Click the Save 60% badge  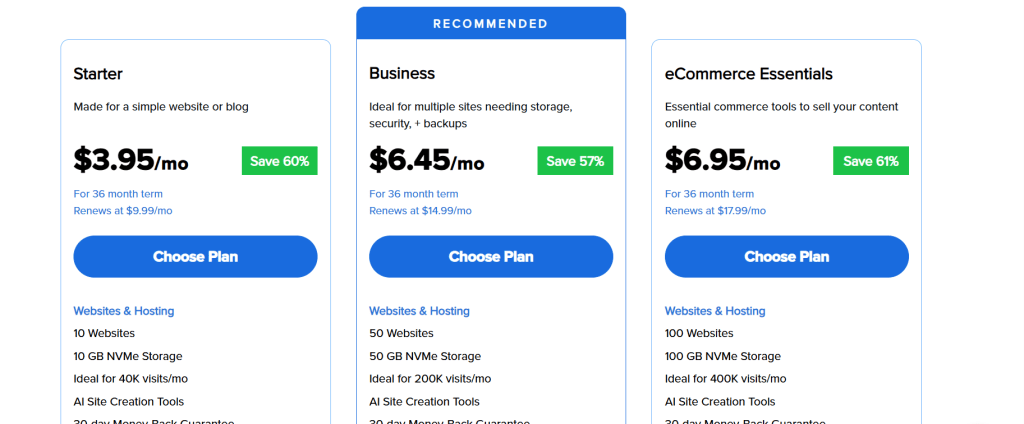point(279,161)
